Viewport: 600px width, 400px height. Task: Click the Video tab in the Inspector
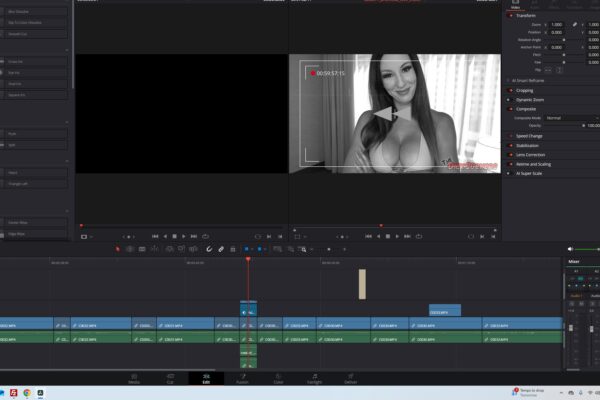(515, 5)
